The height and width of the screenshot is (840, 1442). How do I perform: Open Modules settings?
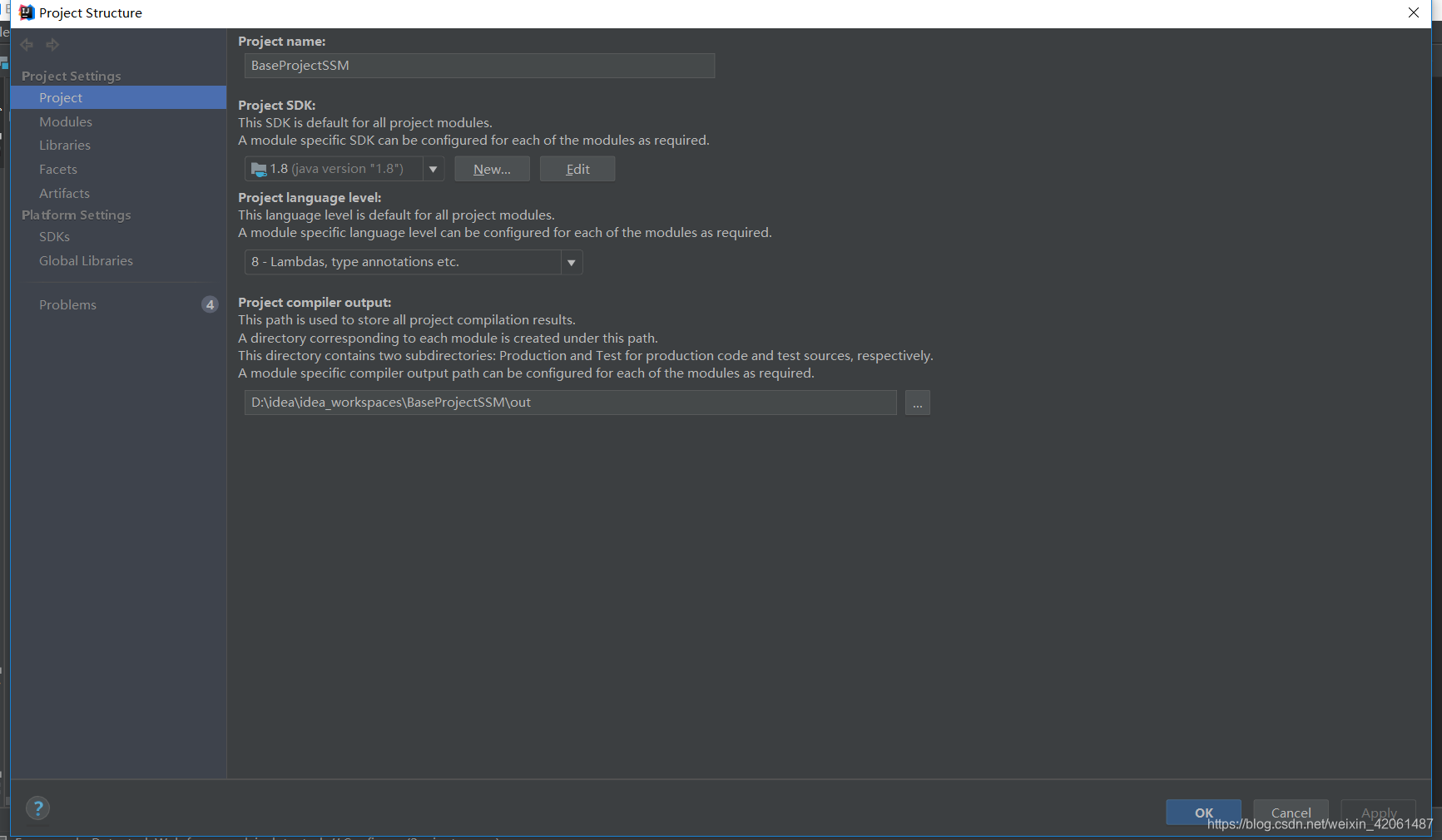point(66,121)
